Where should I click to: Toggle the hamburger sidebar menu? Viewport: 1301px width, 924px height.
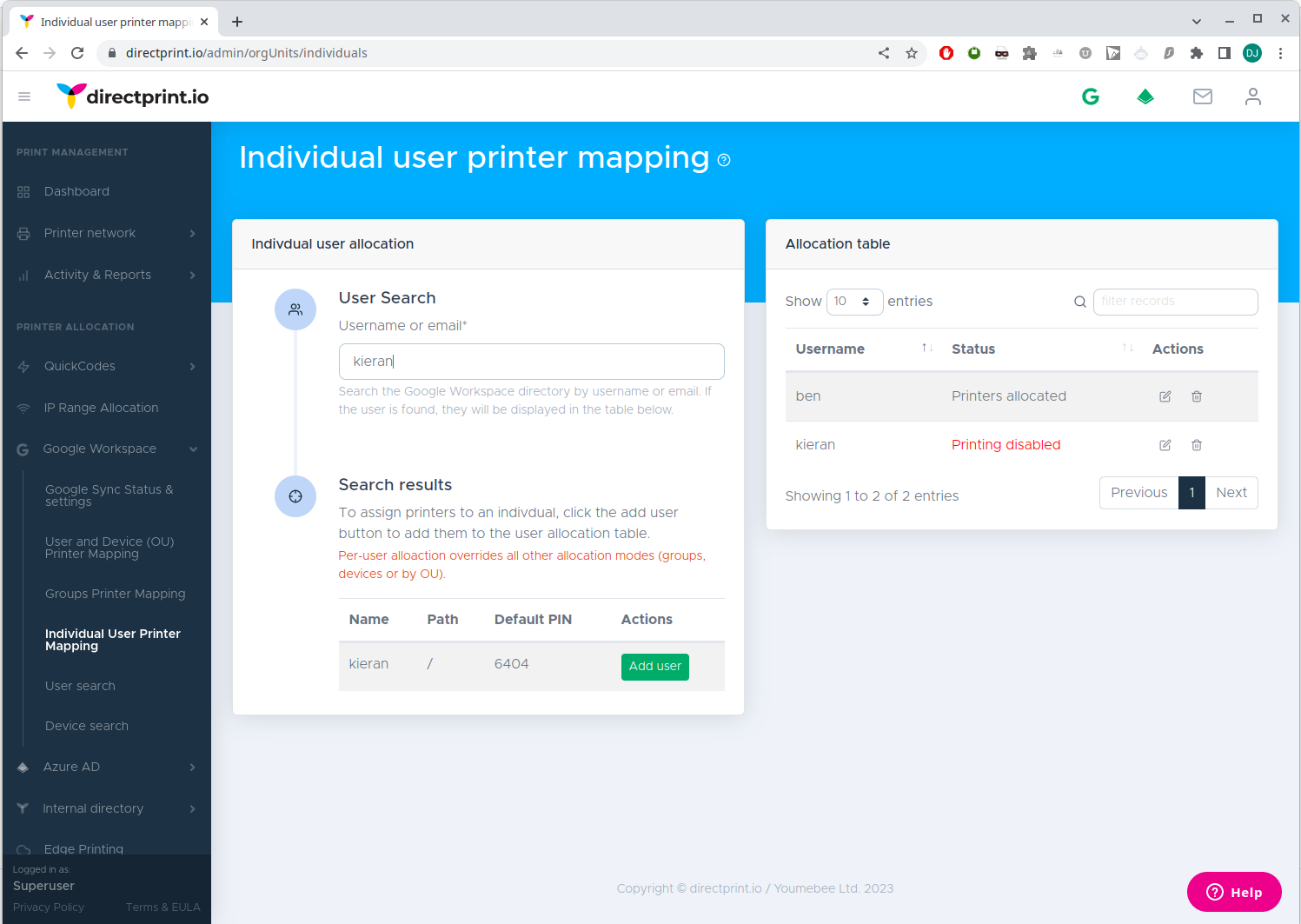(24, 96)
